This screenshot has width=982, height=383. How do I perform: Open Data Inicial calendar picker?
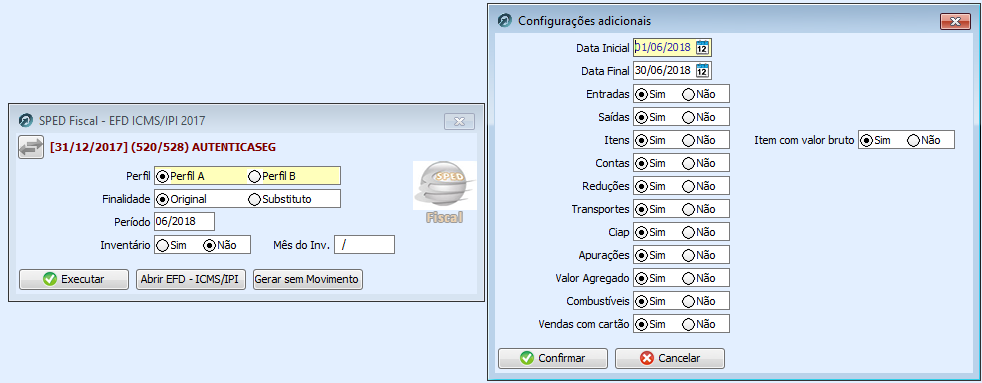(702, 48)
